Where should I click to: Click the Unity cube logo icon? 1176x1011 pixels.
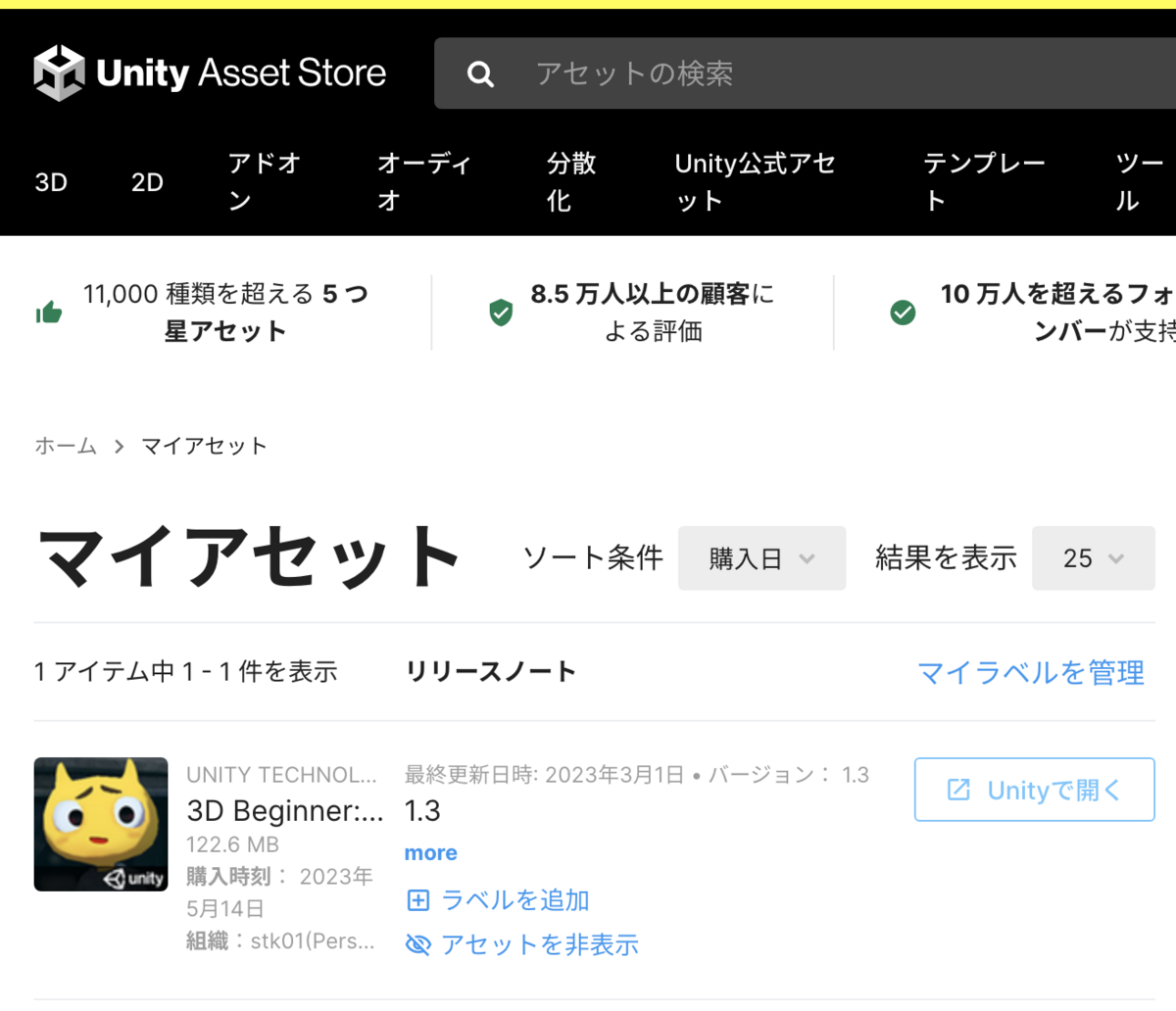tap(59, 72)
